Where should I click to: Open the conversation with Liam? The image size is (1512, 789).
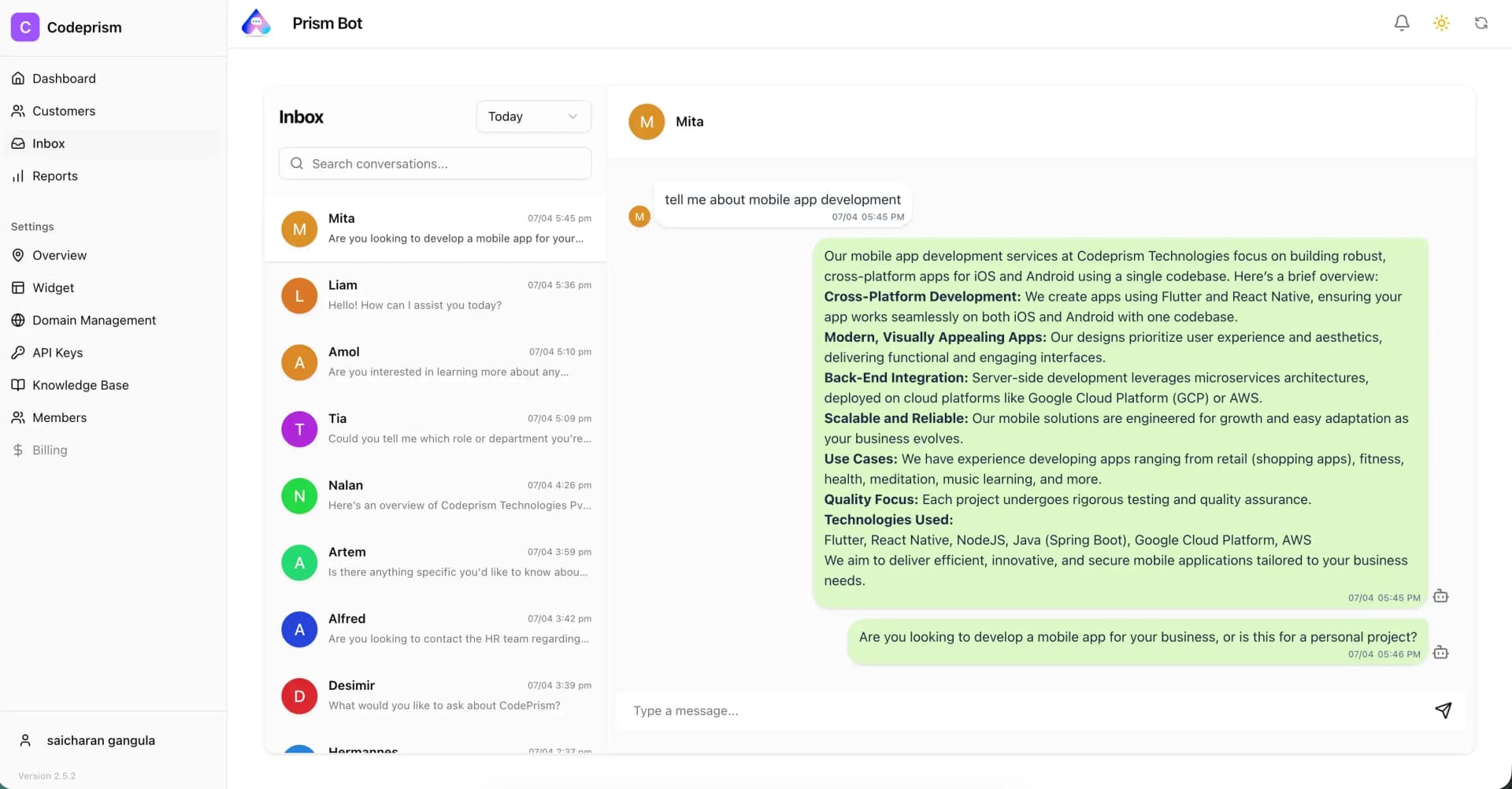[434, 295]
